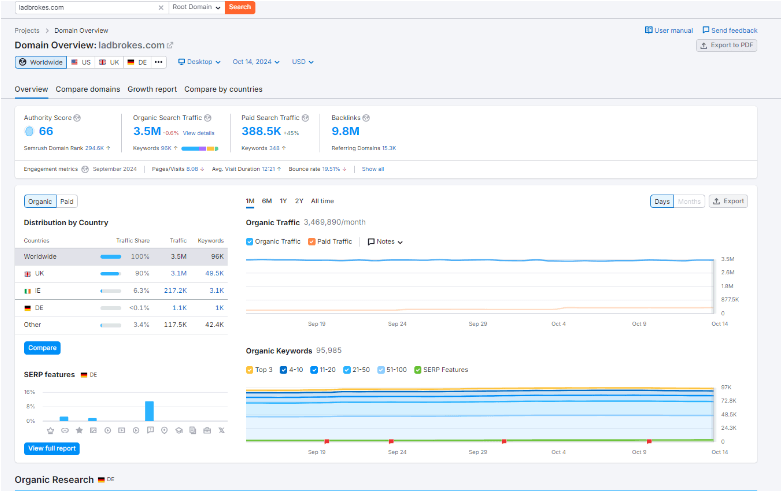Switch the chart toggle to Paid
Screen dimensions: 781x492
[x=67, y=202]
